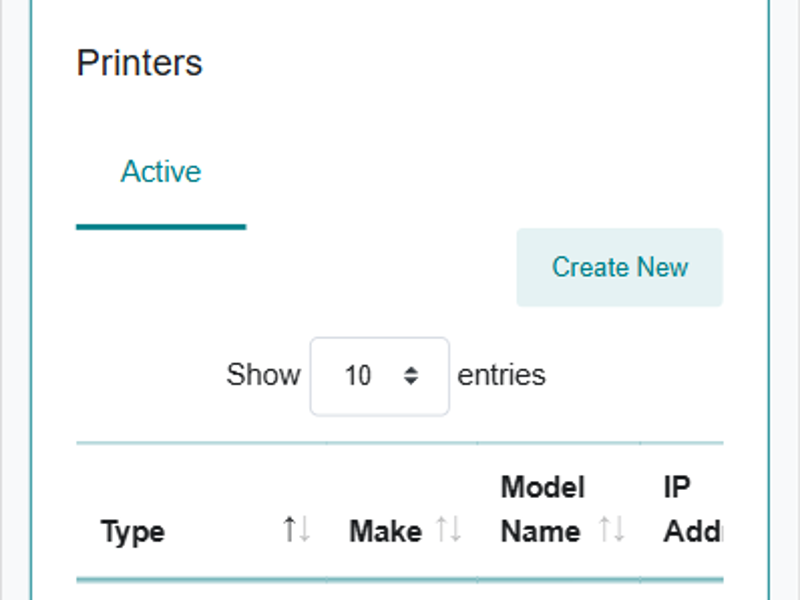Open the Show entries count dropdown
The image size is (800, 600).
point(379,376)
